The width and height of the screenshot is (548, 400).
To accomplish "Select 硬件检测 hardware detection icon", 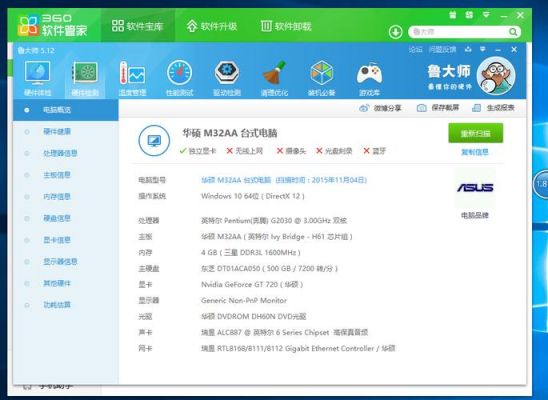I will click(85, 78).
